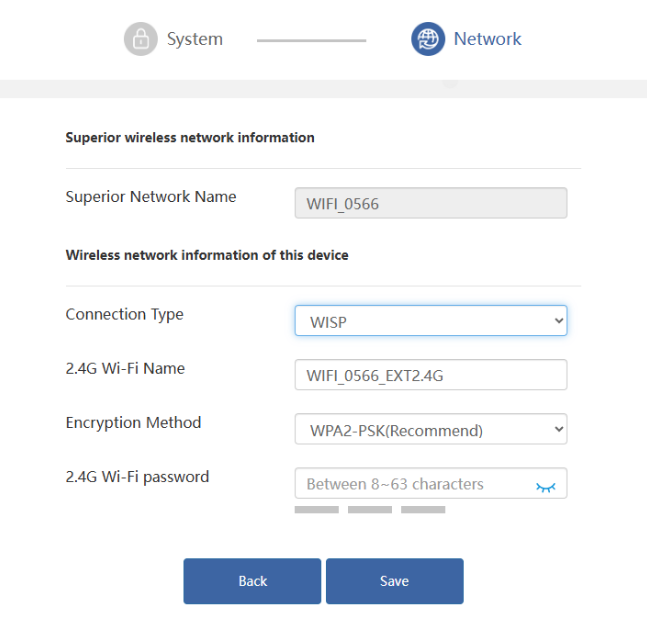Click the step progress connector line
Image resolution: width=647 pixels, height=621 pixels.
point(312,40)
